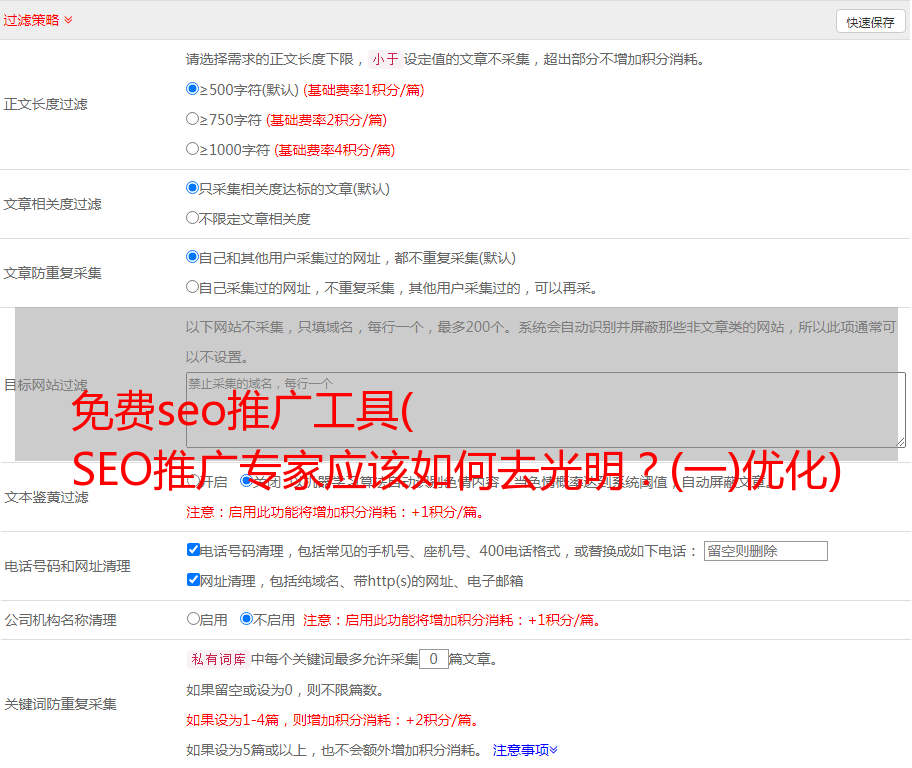Grab the textarea resize handle corner
Viewport: 912px width, 768px height.
pyautogui.click(x=900, y=442)
